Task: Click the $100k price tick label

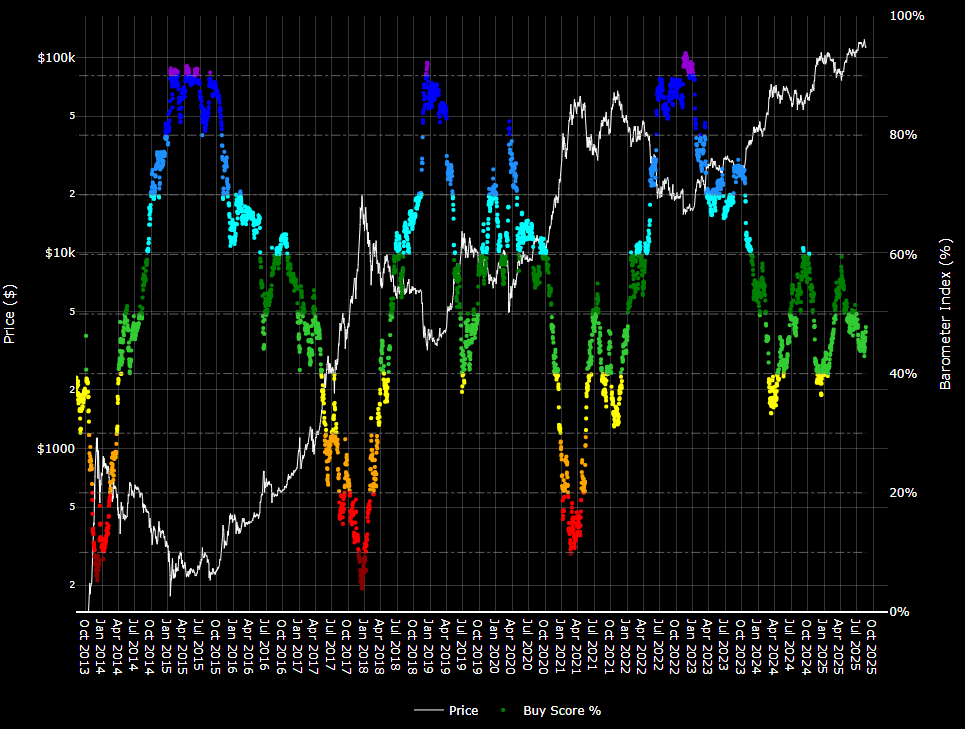Action: [x=57, y=58]
